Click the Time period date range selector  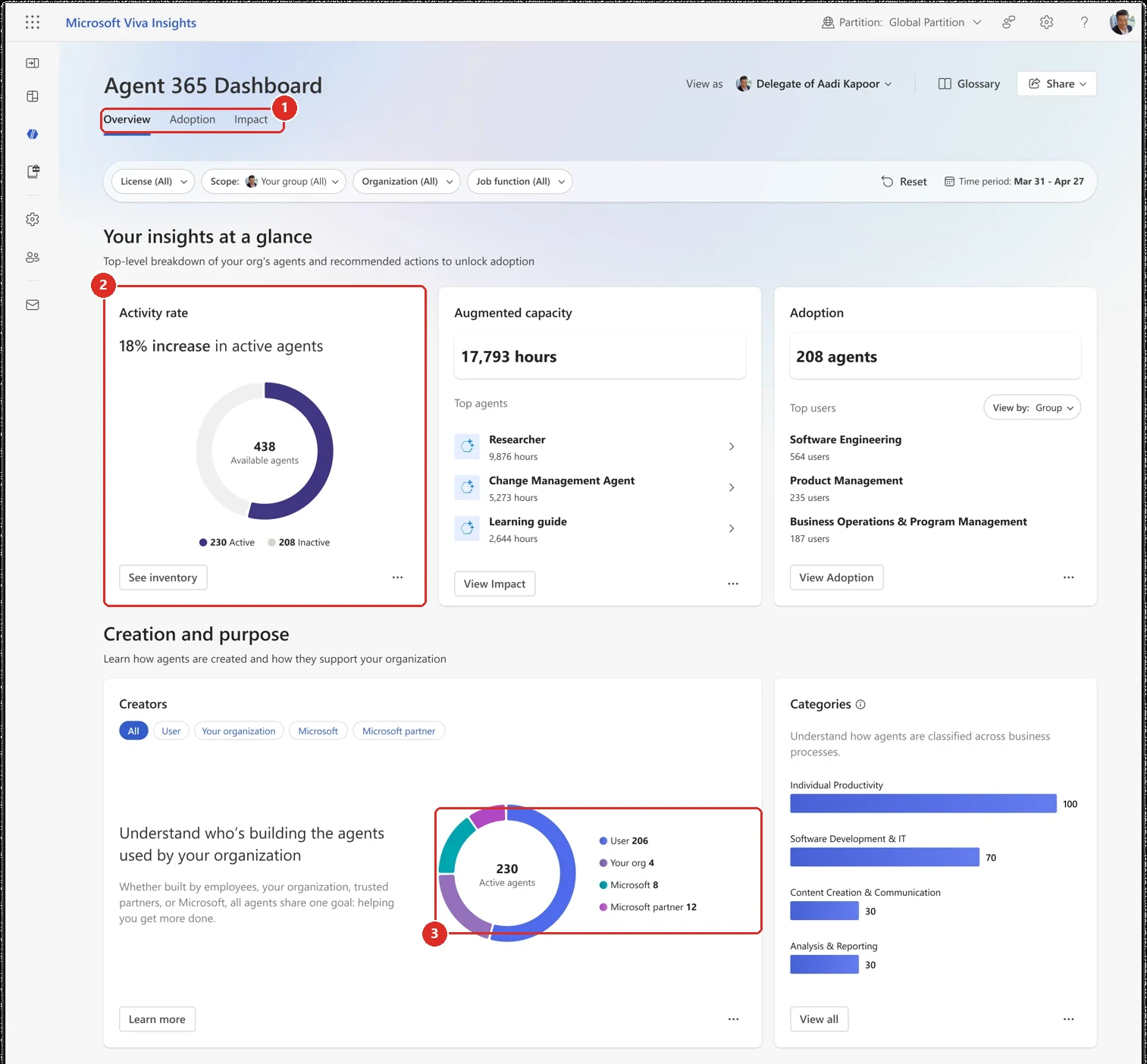[1014, 182]
